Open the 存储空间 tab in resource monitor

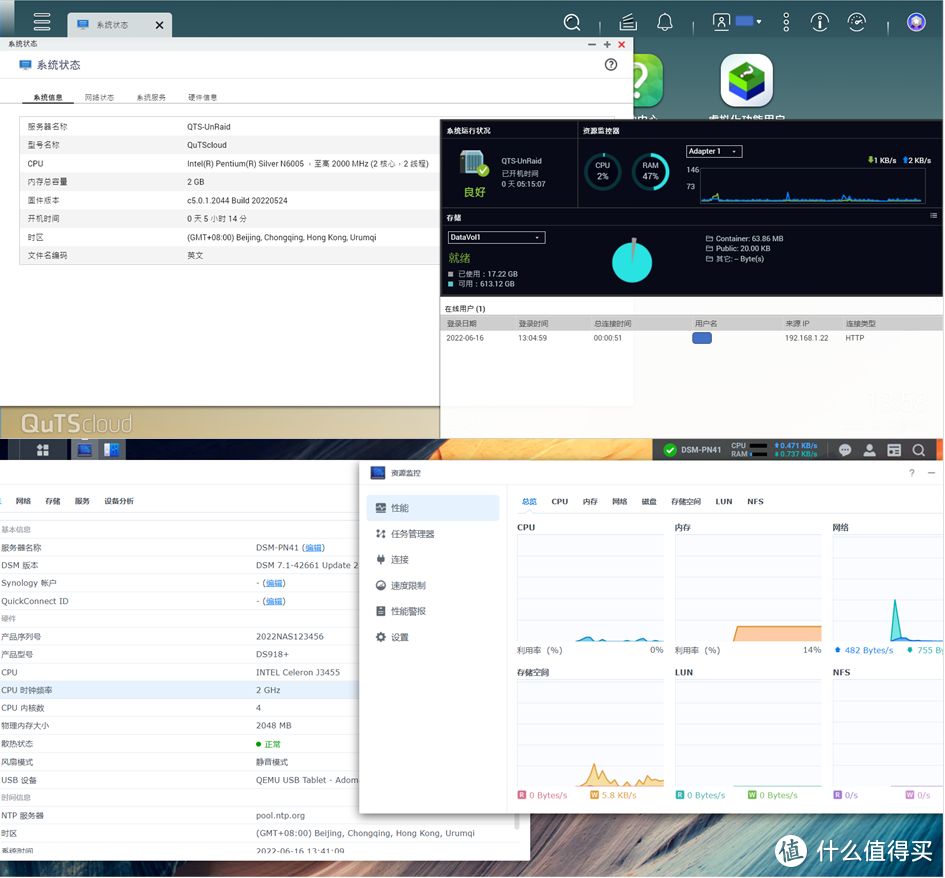685,501
